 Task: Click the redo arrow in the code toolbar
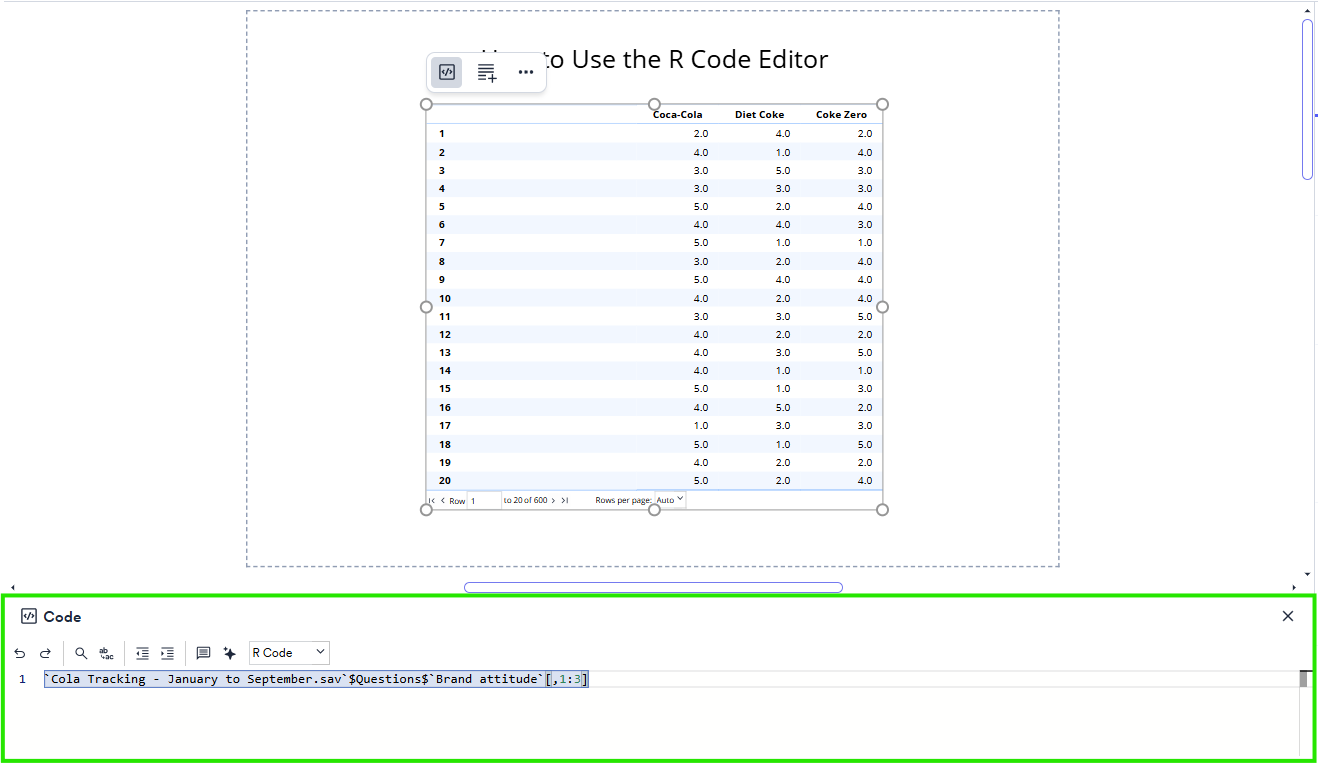[45, 653]
